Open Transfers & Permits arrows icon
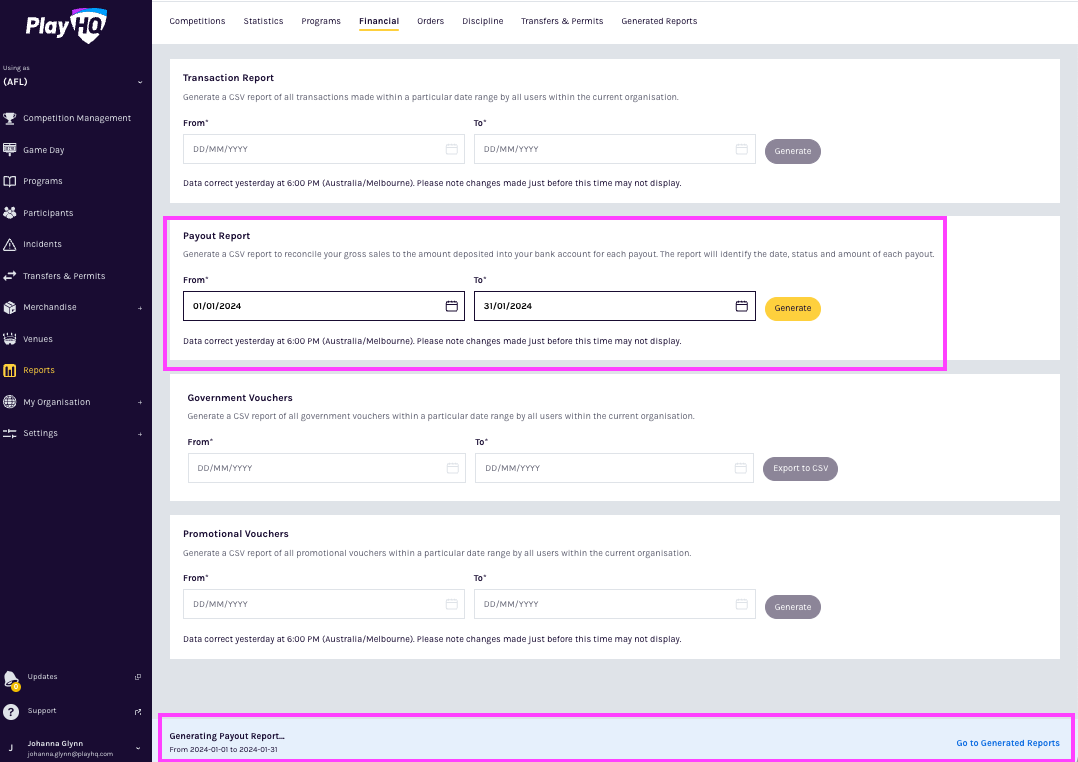Viewport: 1078px width, 762px height. pos(10,276)
